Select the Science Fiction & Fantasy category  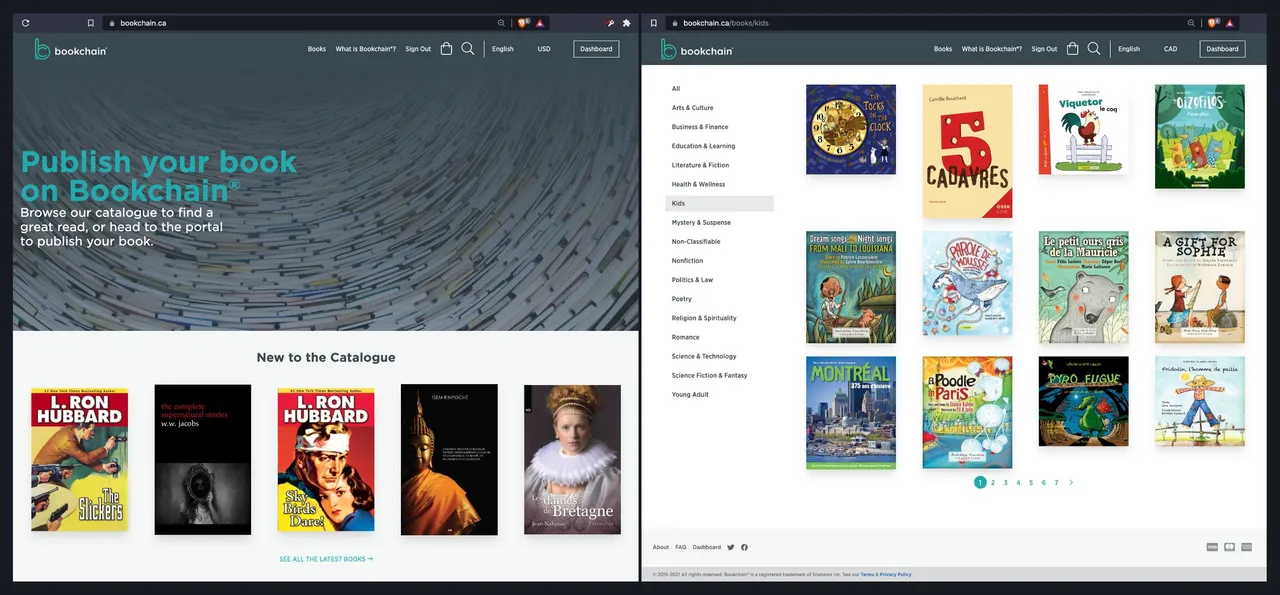coord(710,376)
